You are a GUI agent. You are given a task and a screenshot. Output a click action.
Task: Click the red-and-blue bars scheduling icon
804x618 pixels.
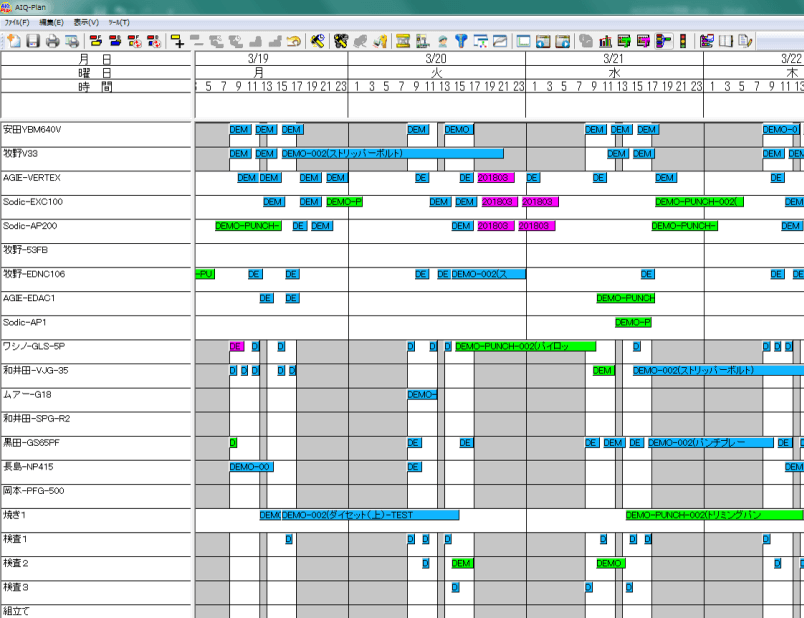pyautogui.click(x=115, y=41)
